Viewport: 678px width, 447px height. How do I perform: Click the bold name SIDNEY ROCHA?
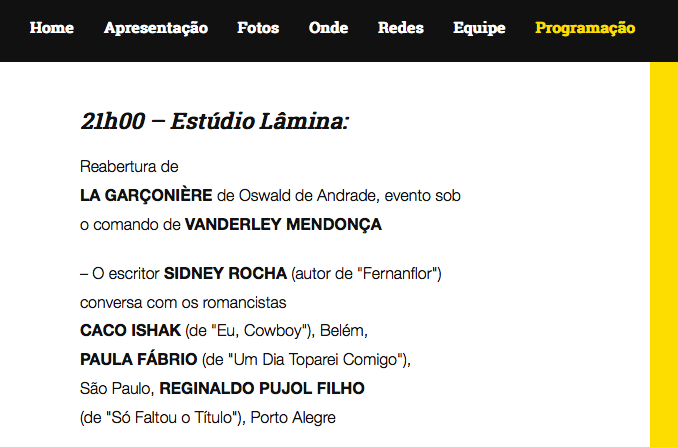(226, 273)
